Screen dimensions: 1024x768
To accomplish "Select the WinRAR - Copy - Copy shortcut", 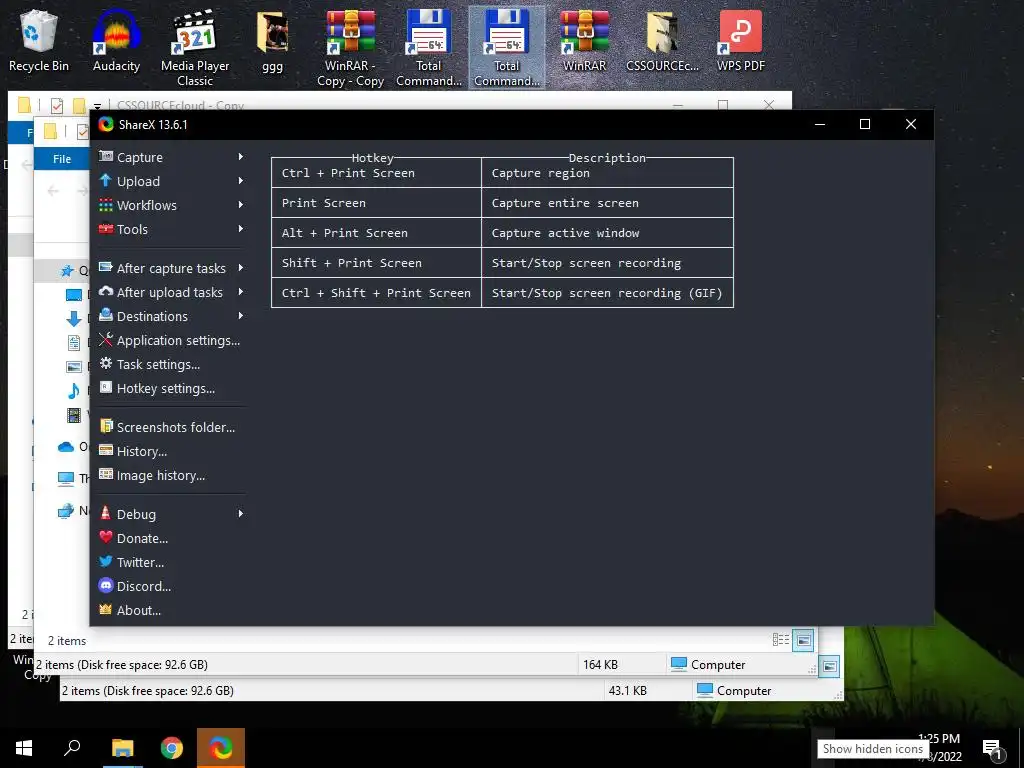I will coord(351,49).
